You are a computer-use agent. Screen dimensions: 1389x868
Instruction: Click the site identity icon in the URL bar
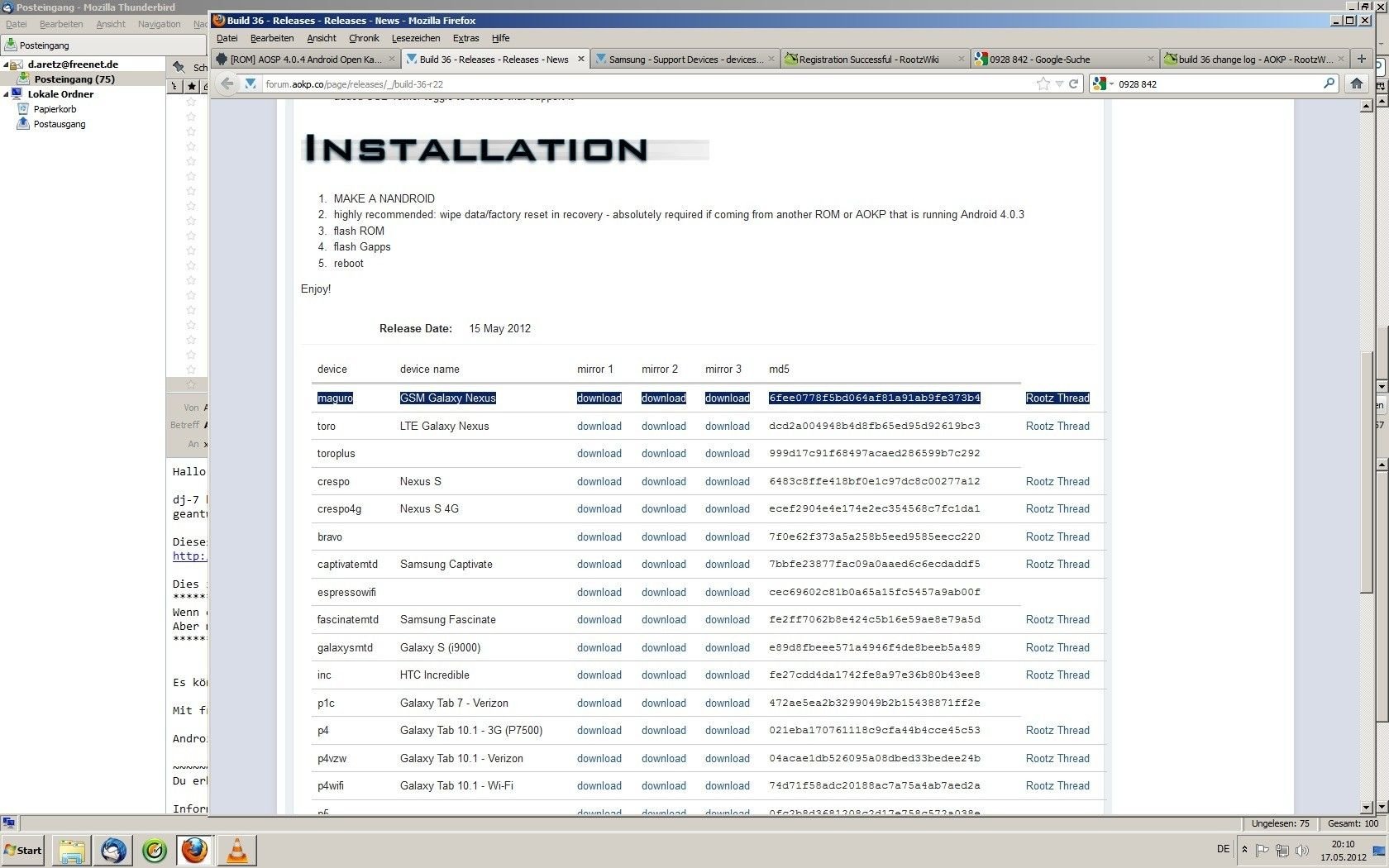(251, 83)
